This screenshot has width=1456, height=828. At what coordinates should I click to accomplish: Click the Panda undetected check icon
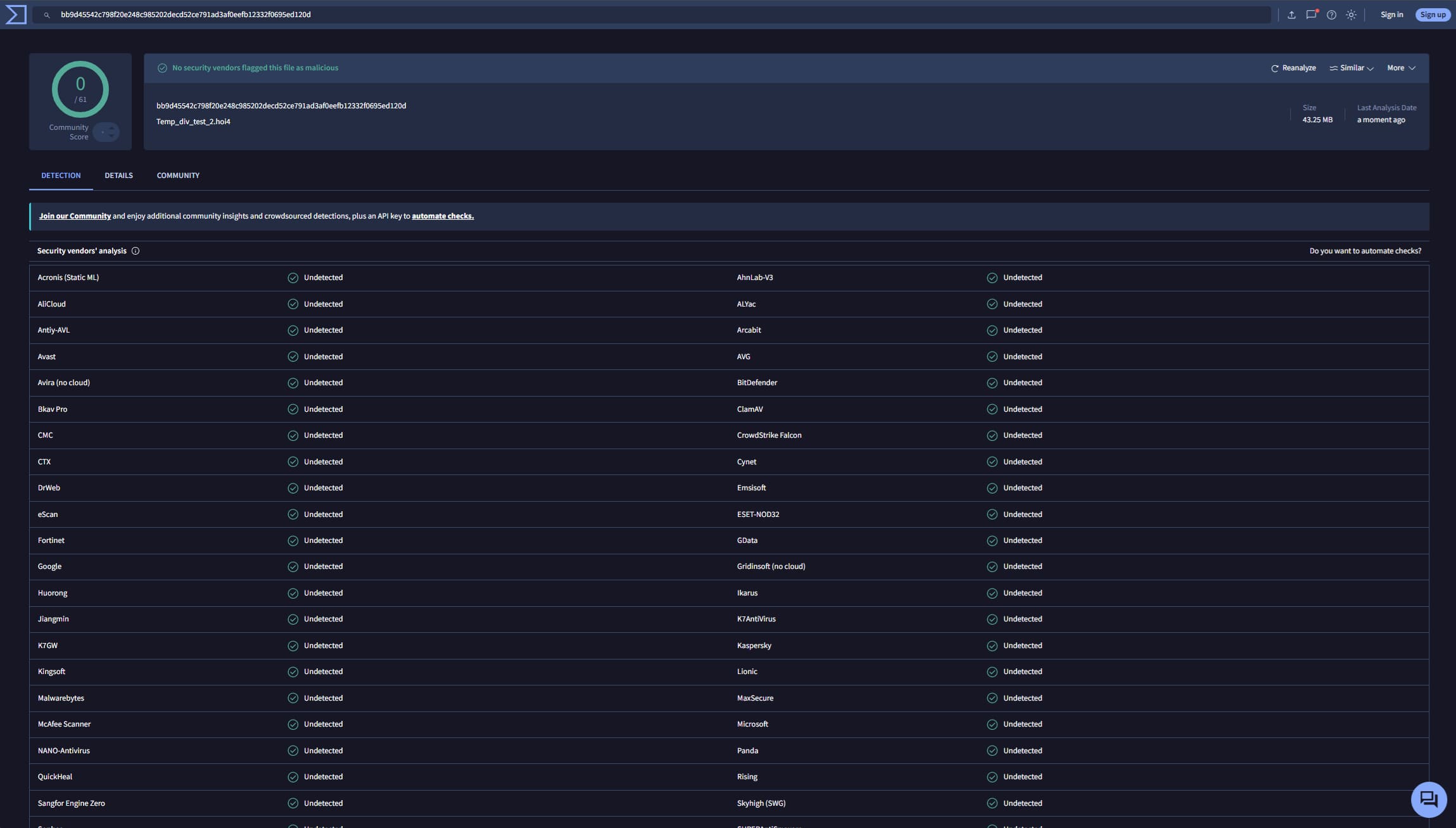pos(992,751)
